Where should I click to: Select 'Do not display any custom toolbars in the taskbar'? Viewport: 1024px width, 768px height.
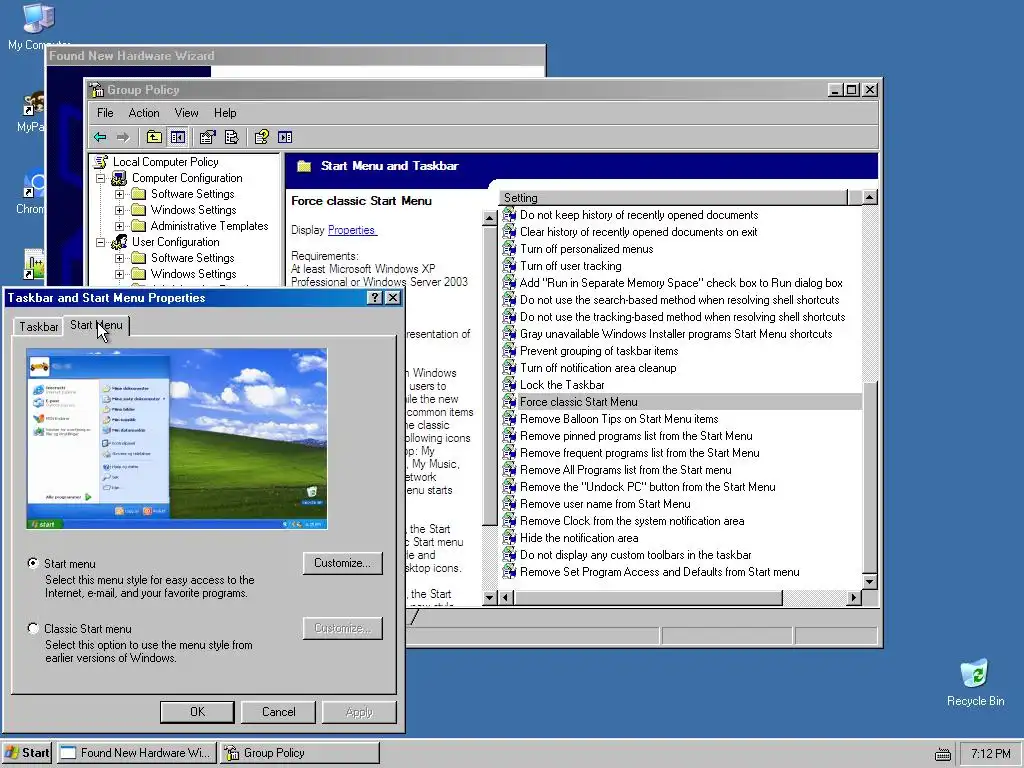click(x=635, y=554)
